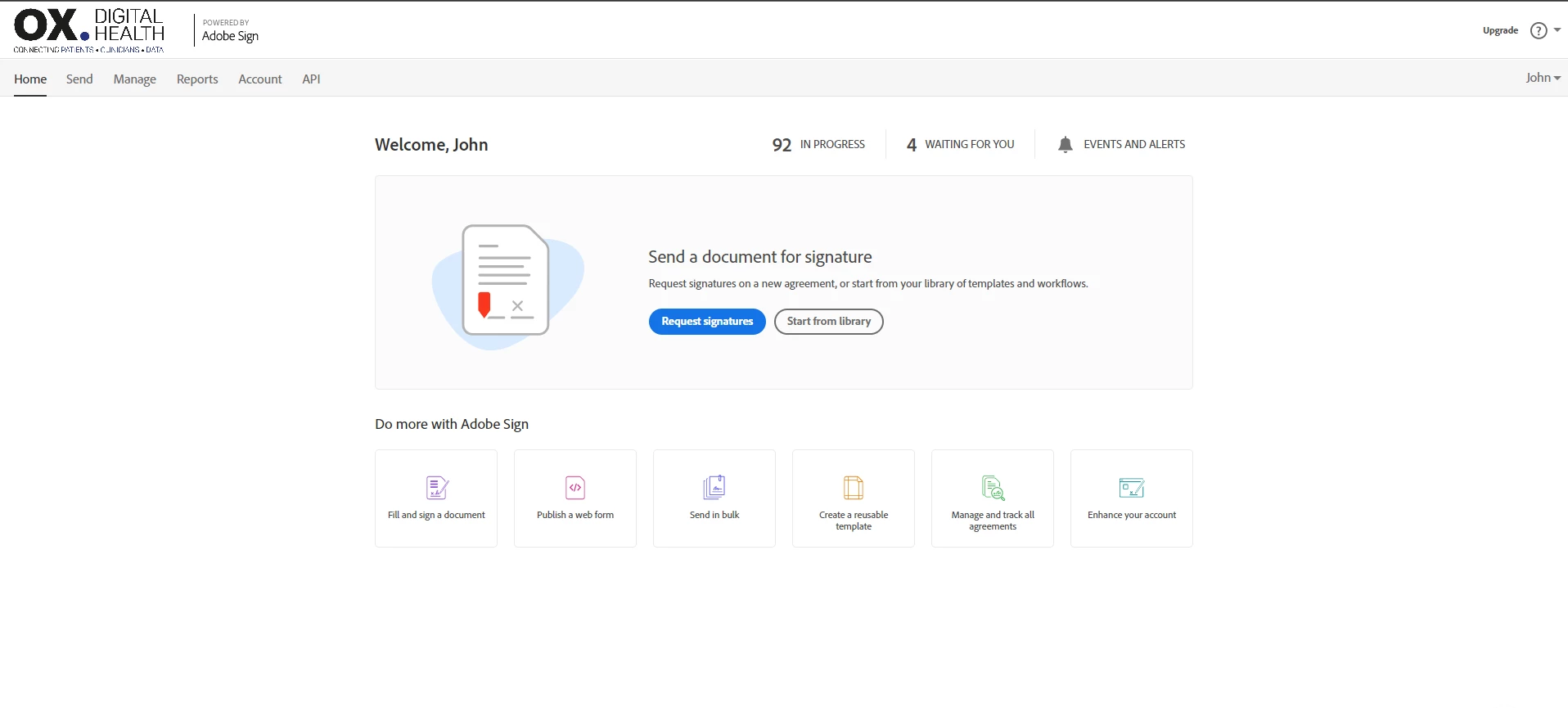The image size is (1568, 708).
Task: Open the Reports tab
Action: [197, 79]
